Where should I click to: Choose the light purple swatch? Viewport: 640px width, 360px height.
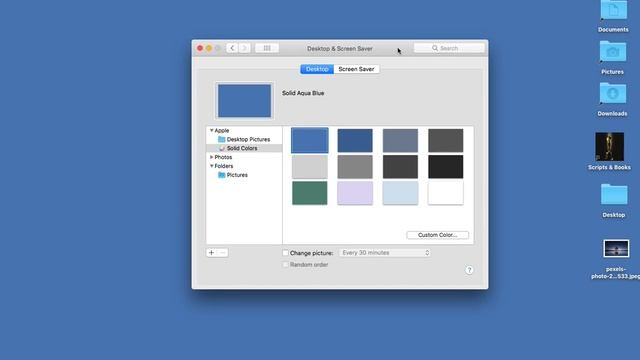pyautogui.click(x=355, y=193)
